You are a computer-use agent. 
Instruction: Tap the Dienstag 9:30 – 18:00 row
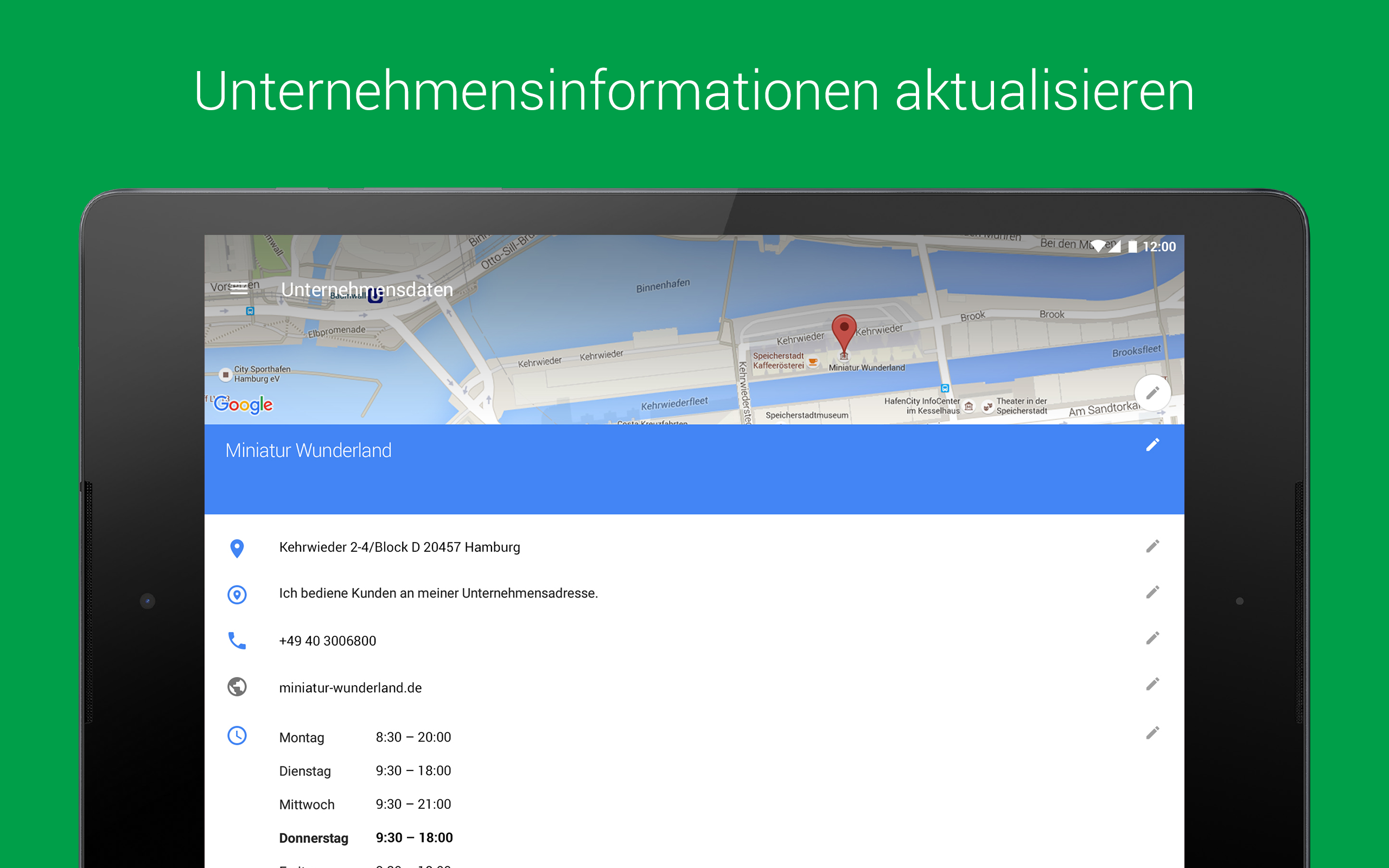[x=365, y=771]
